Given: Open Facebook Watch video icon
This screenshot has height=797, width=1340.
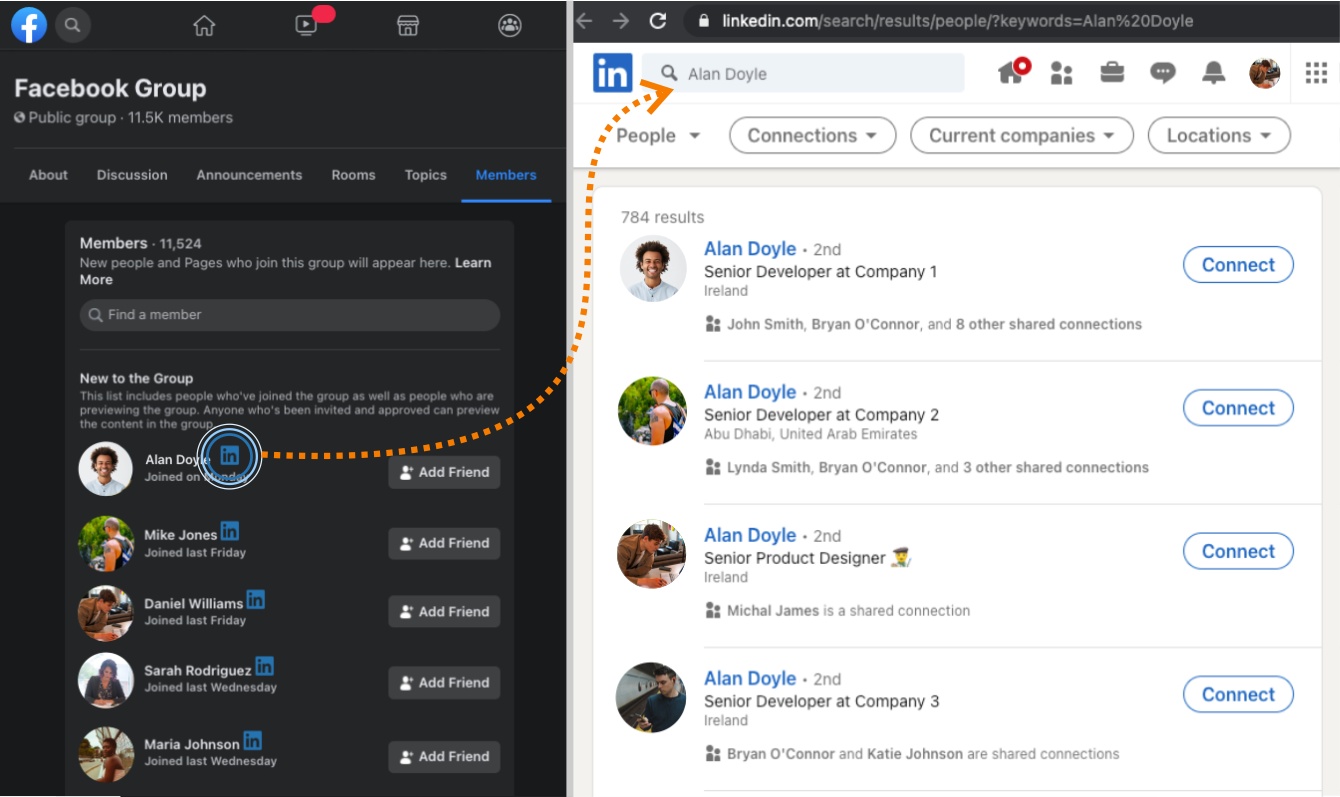Looking at the screenshot, I should 307,26.
